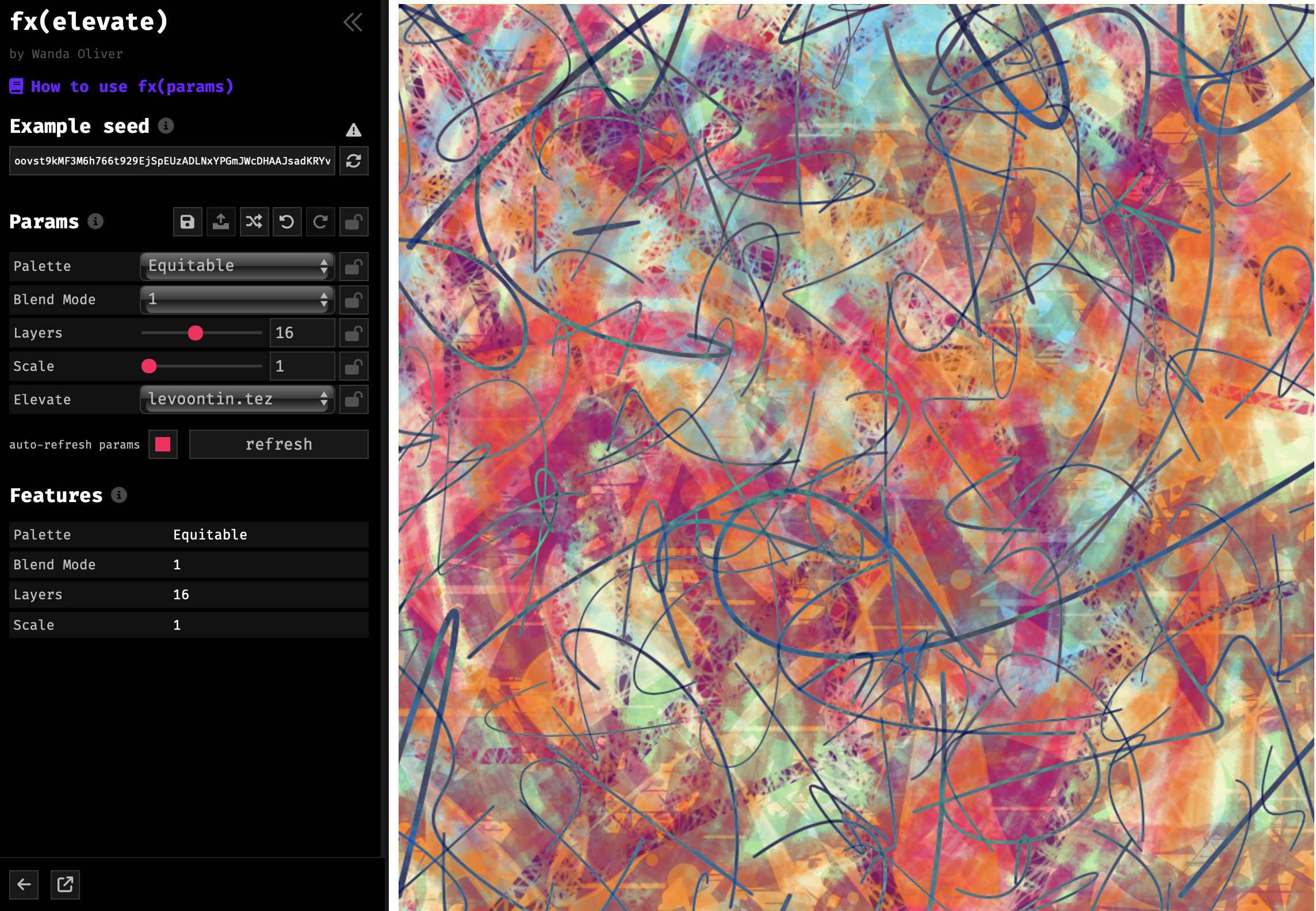Screen dimensions: 1316x911
Task: Click the Features Palette value Equitable
Action: point(210,535)
